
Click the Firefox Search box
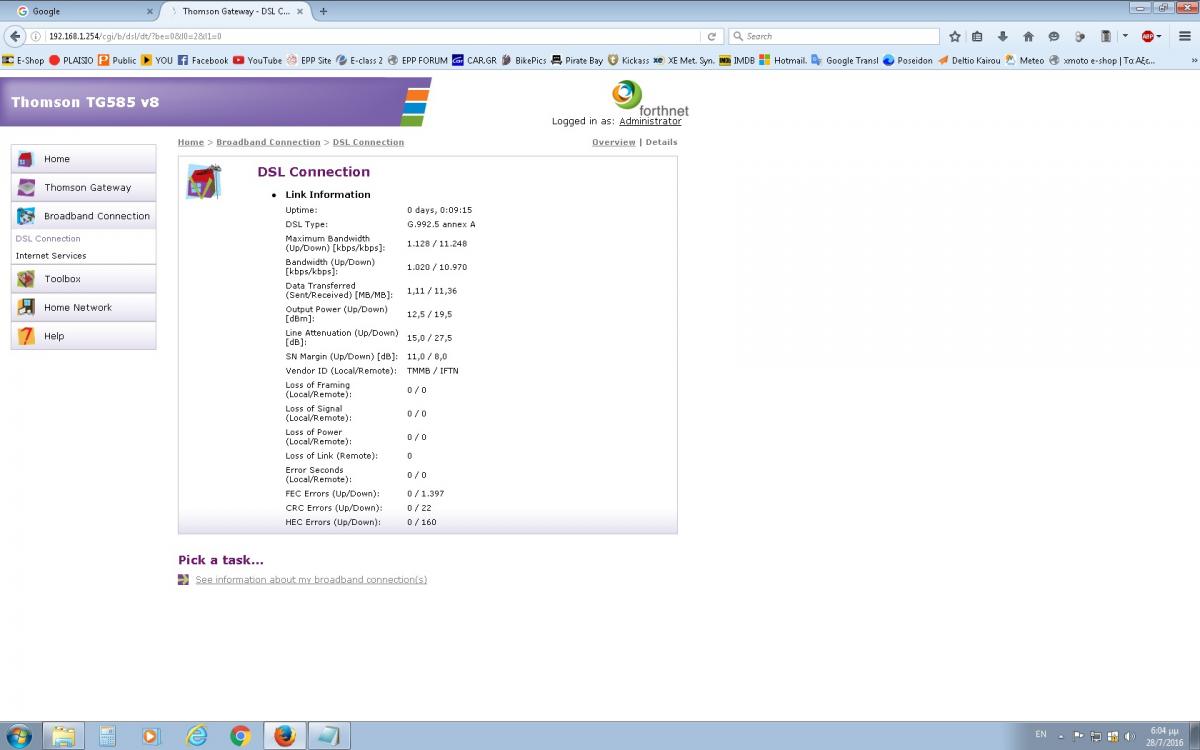point(835,36)
